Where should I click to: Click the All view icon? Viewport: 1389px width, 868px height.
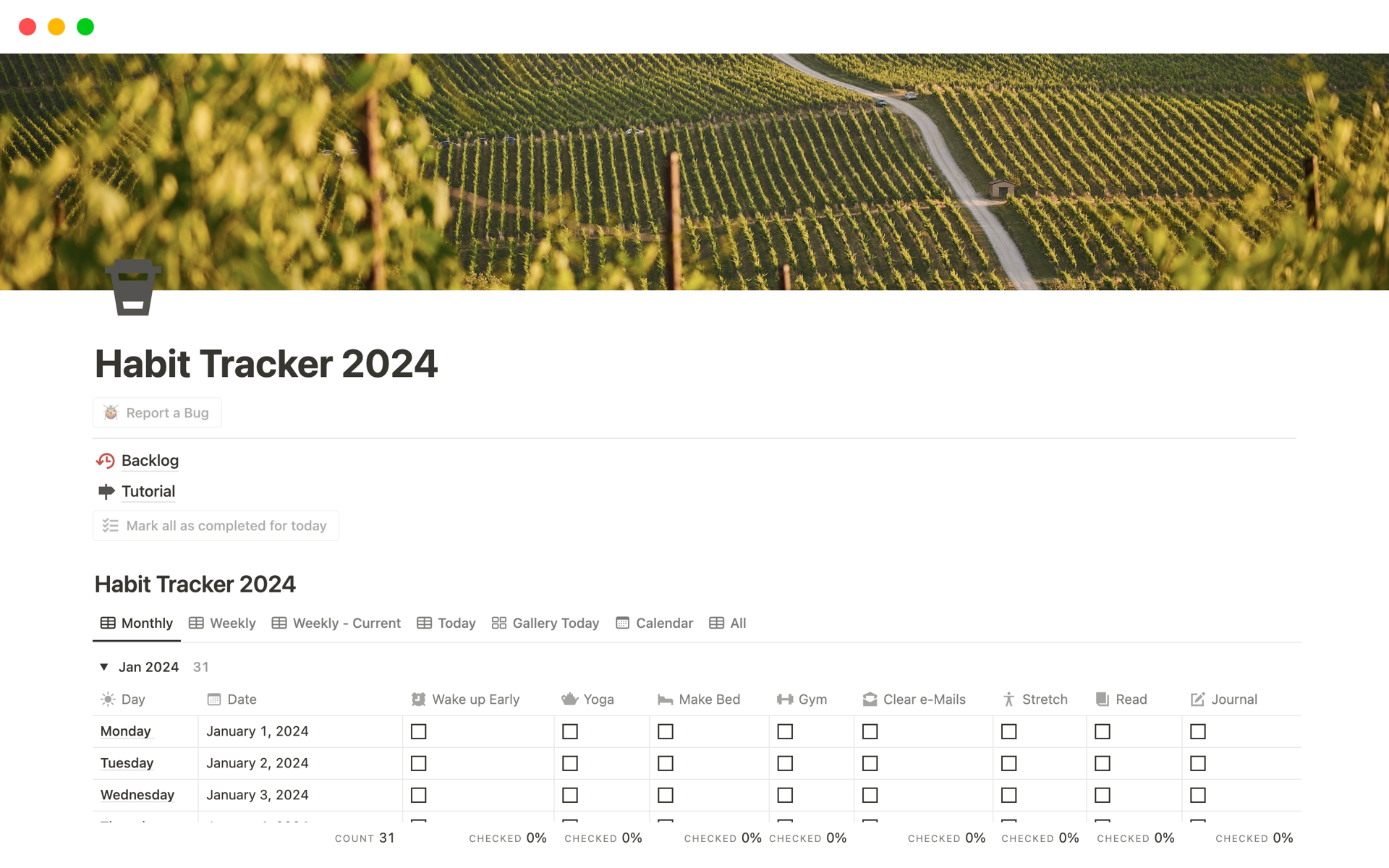[x=717, y=622]
